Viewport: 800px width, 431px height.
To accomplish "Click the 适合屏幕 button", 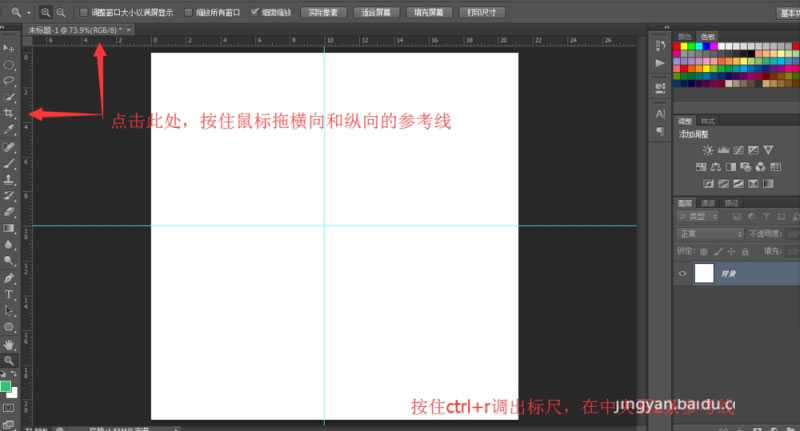I will (x=375, y=12).
